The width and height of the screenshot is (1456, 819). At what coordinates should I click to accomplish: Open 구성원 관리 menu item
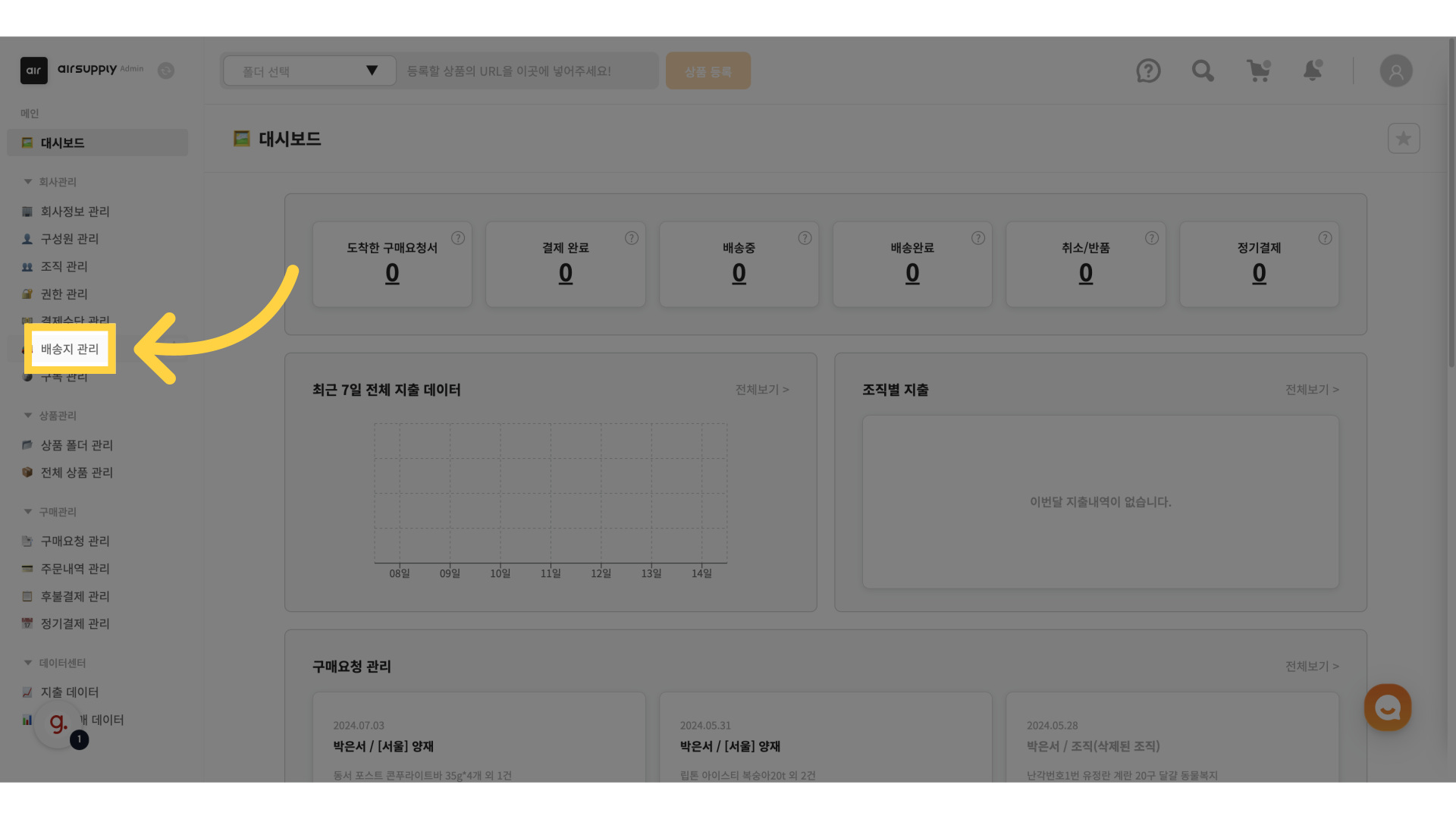70,239
